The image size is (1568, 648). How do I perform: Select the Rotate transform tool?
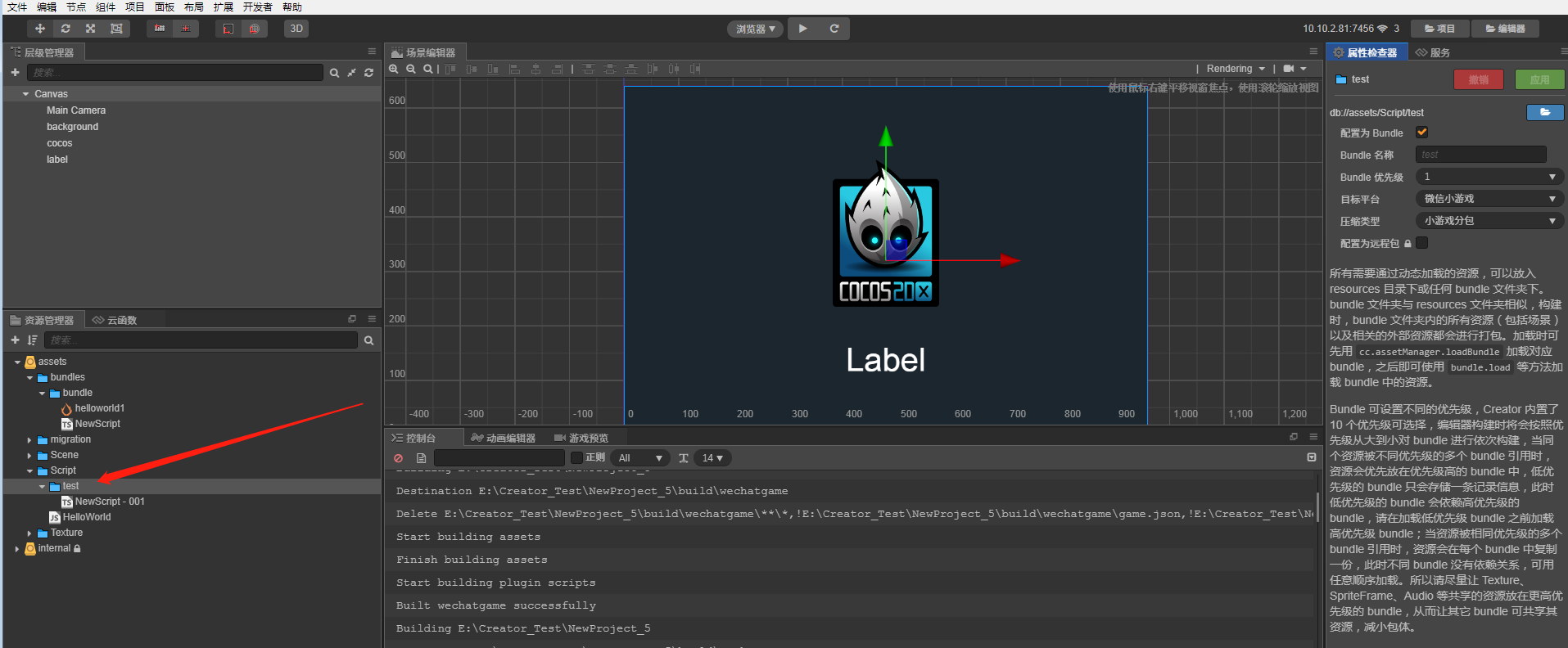point(66,29)
